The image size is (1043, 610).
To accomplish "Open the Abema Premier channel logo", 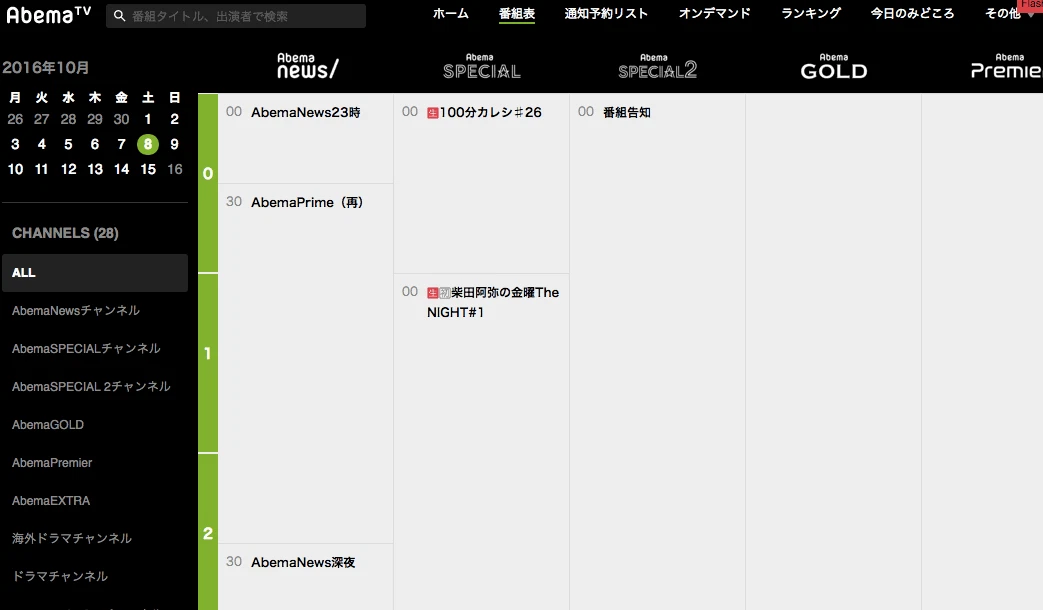I will (x=1006, y=67).
